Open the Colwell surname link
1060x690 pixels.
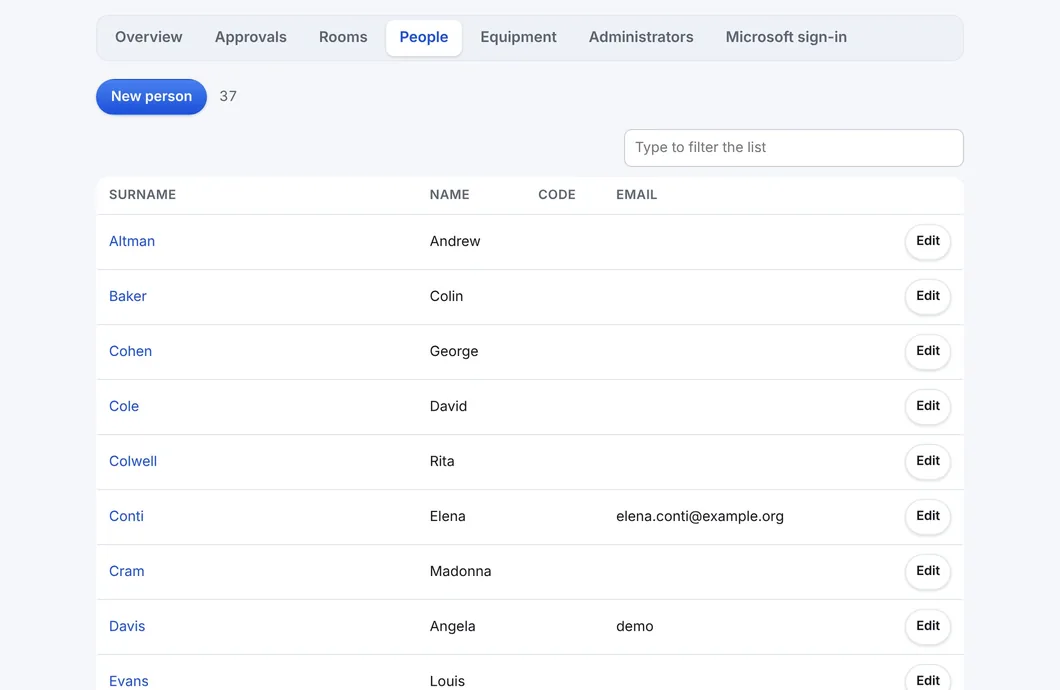133,461
